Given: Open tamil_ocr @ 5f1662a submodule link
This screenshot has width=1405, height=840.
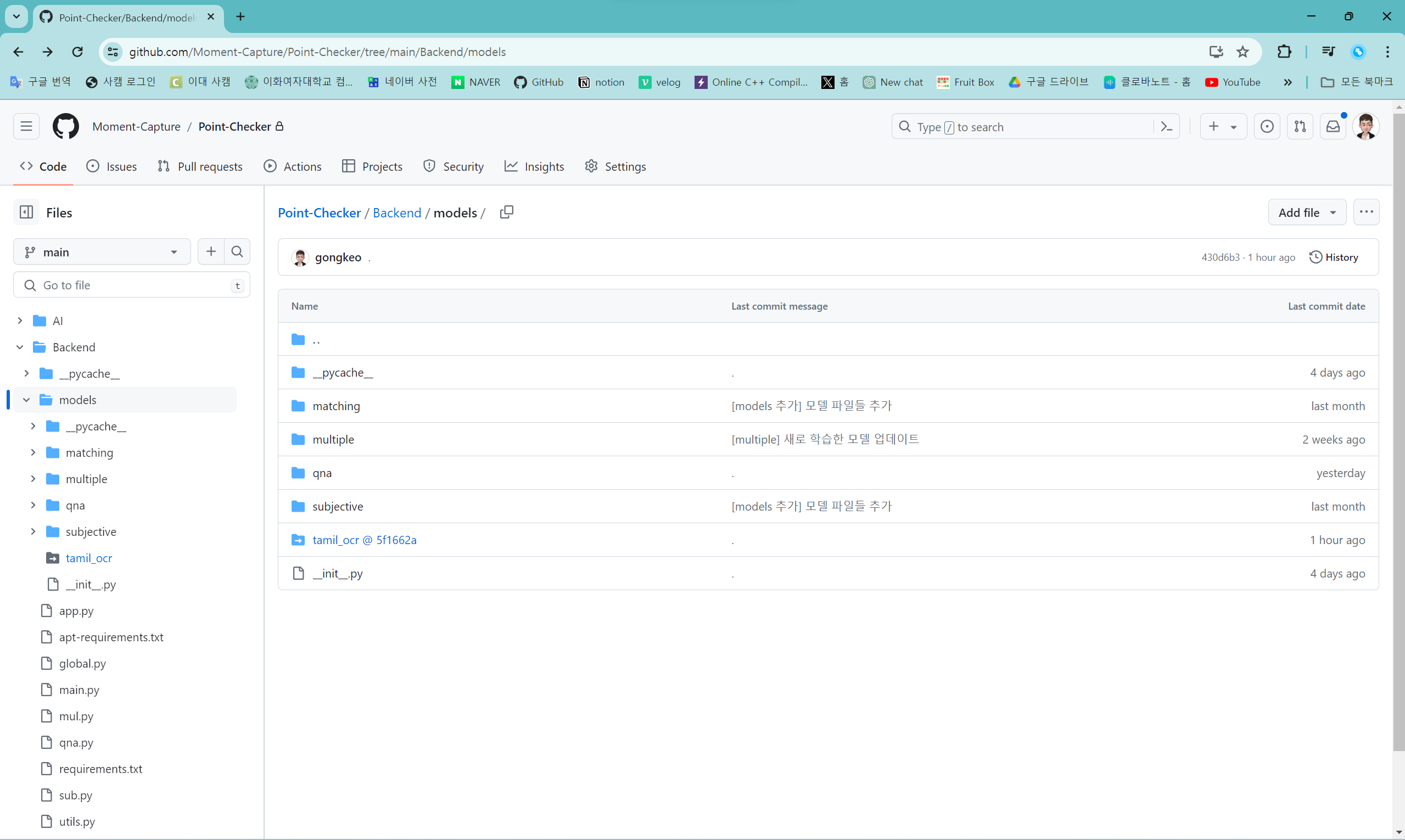Looking at the screenshot, I should point(365,540).
